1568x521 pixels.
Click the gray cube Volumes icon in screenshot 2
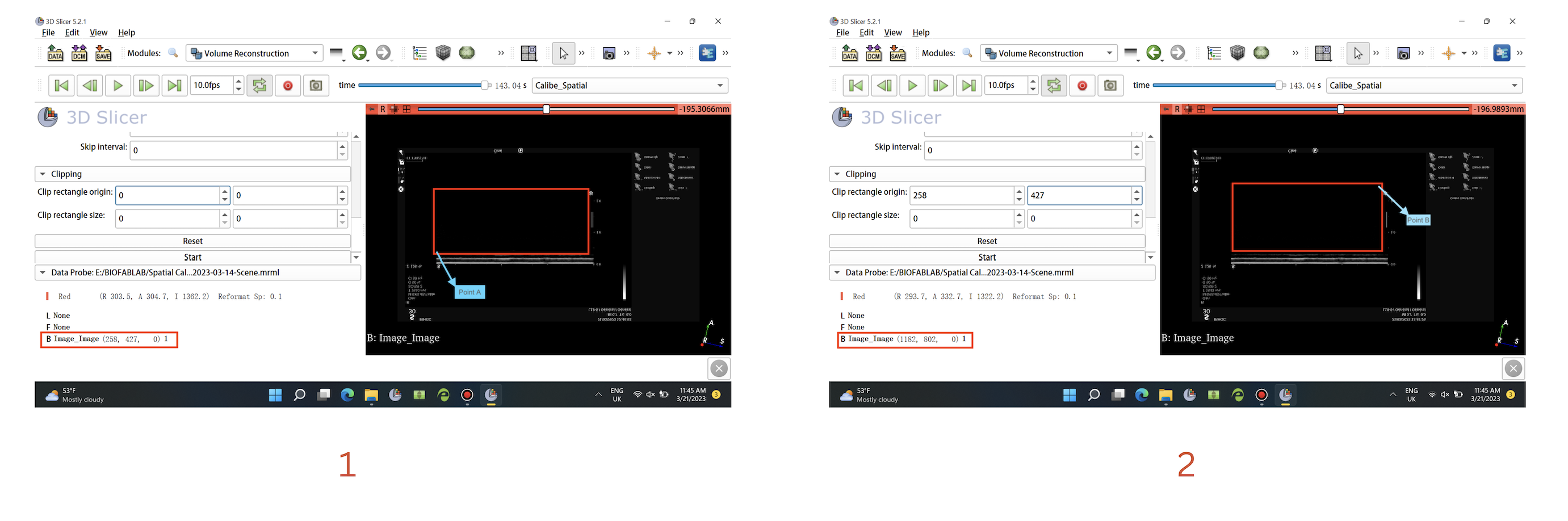click(x=1238, y=53)
